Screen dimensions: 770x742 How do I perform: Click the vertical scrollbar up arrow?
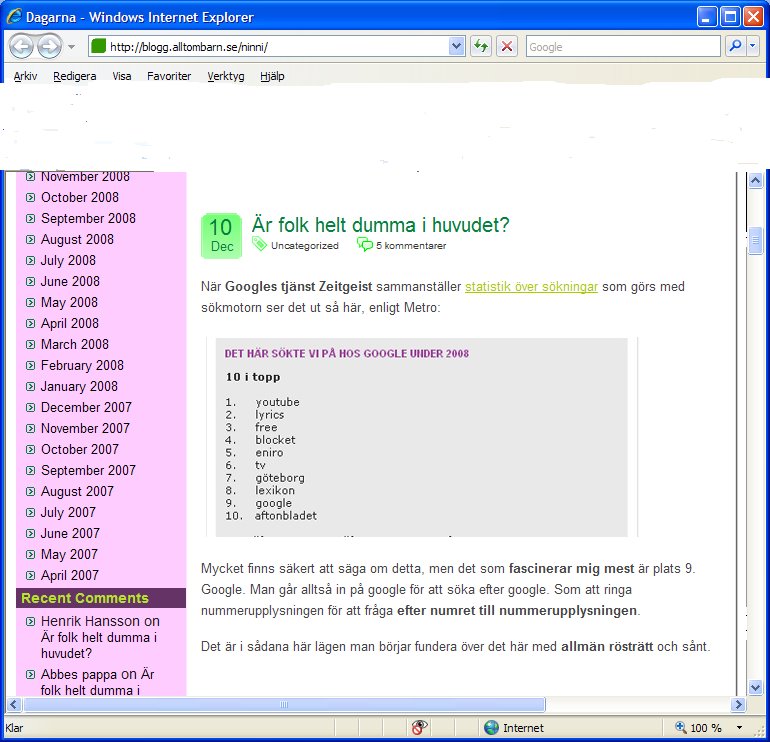click(755, 181)
